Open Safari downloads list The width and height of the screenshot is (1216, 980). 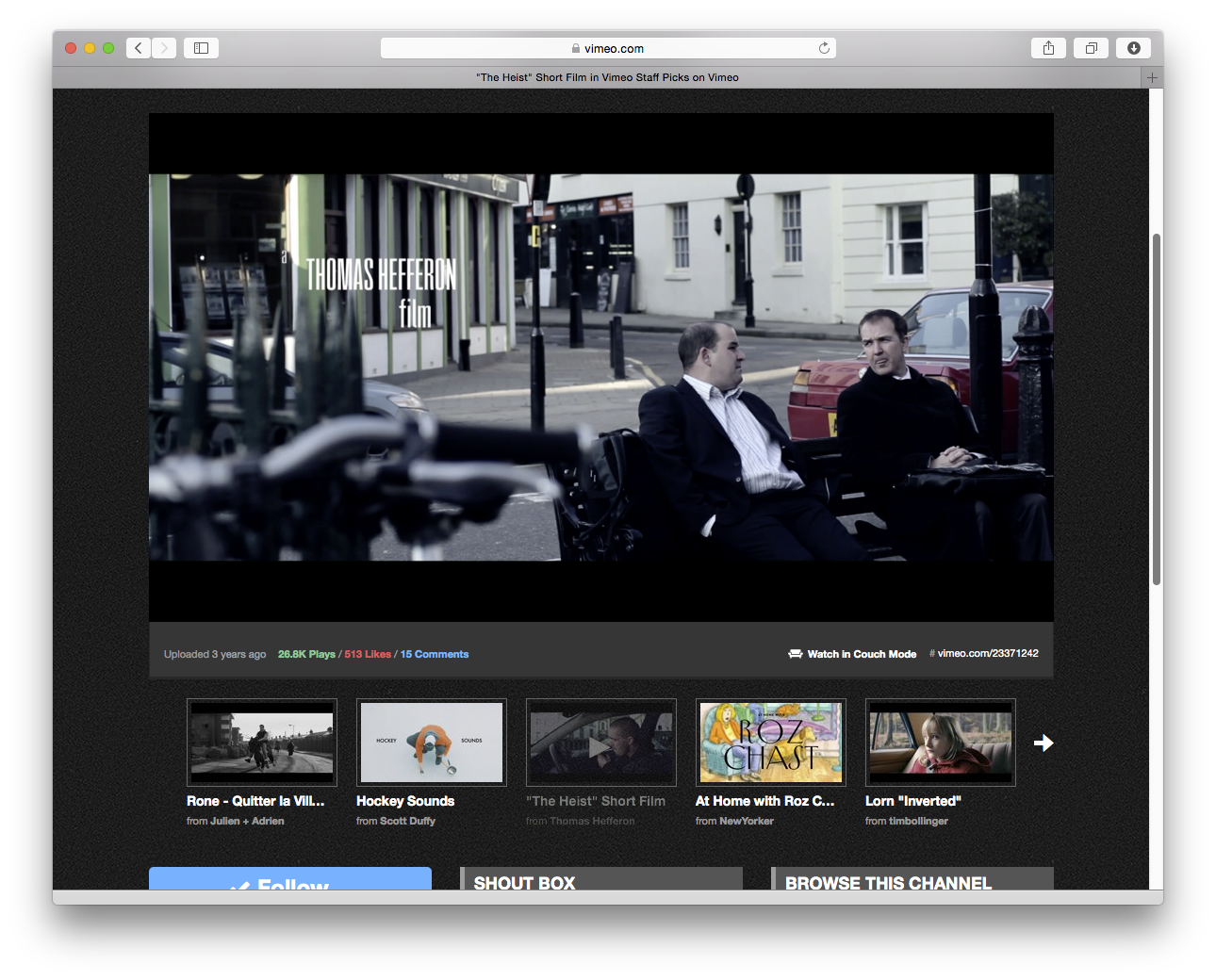point(1133,48)
